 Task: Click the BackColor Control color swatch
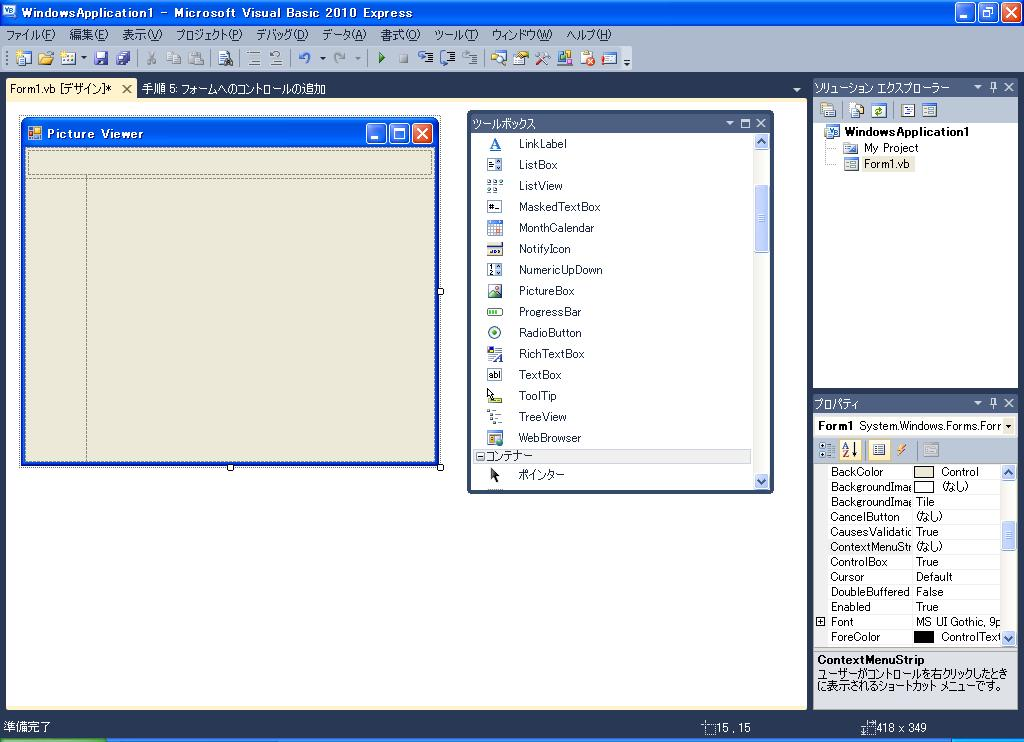924,472
